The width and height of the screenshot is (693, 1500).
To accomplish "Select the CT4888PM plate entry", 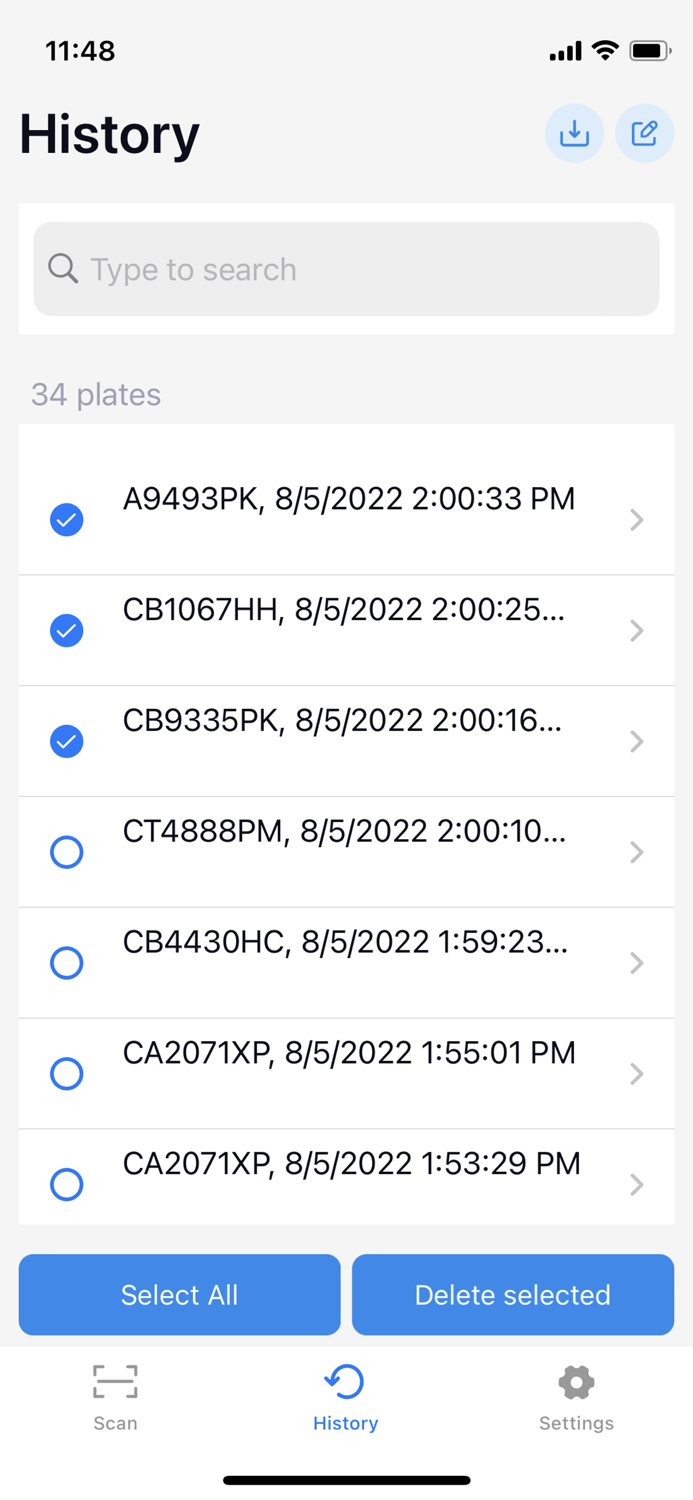I will point(66,852).
